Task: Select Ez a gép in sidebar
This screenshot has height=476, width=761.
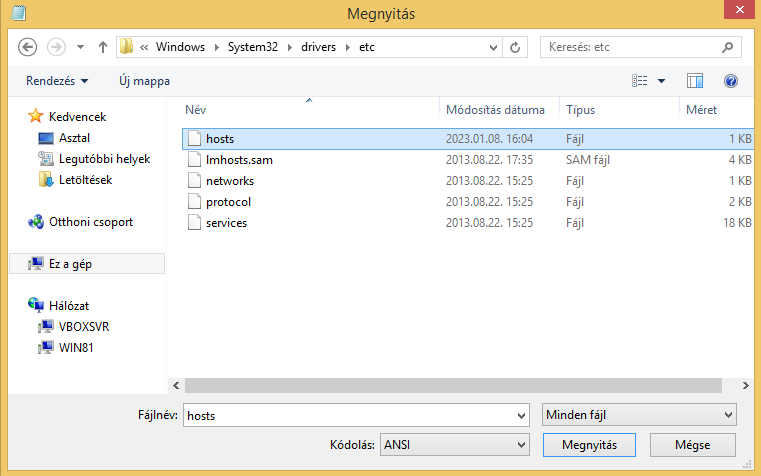Action: coord(72,264)
